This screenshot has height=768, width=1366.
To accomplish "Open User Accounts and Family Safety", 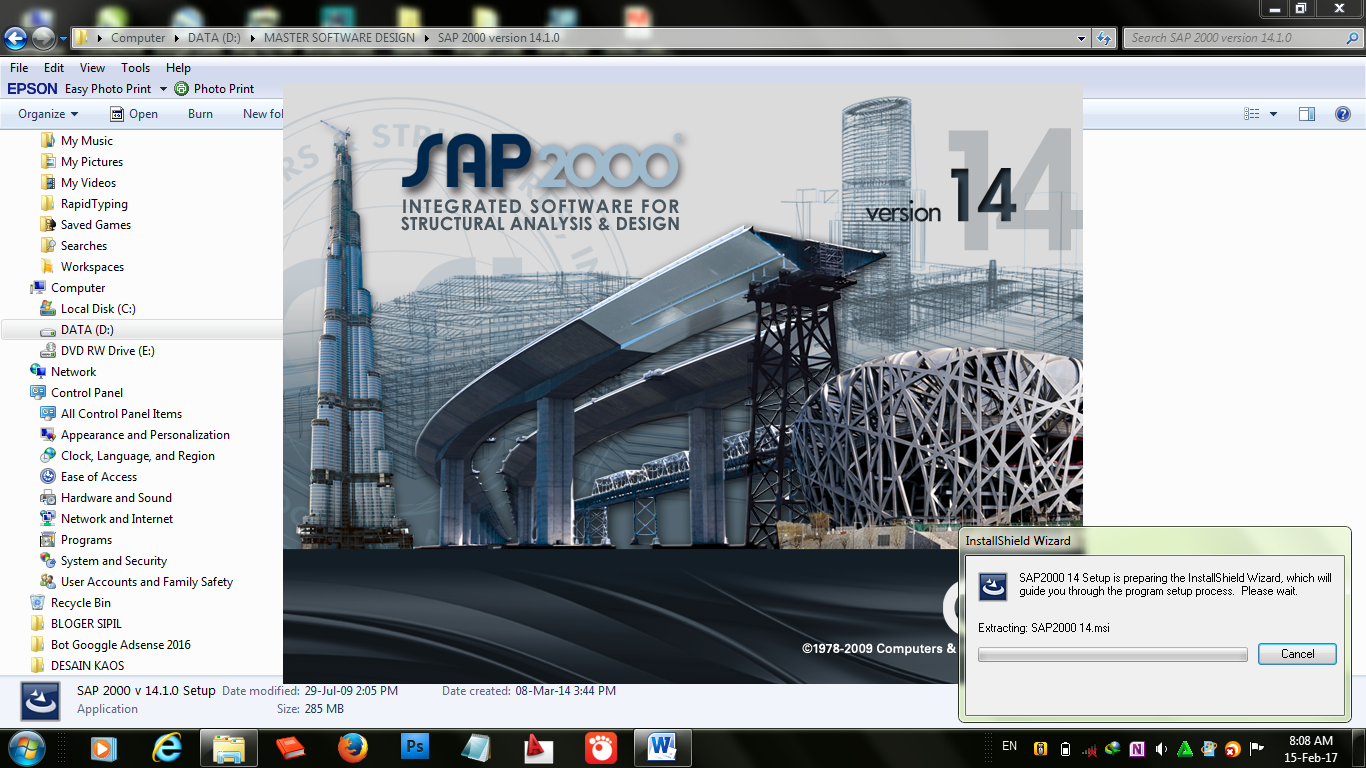I will [146, 582].
